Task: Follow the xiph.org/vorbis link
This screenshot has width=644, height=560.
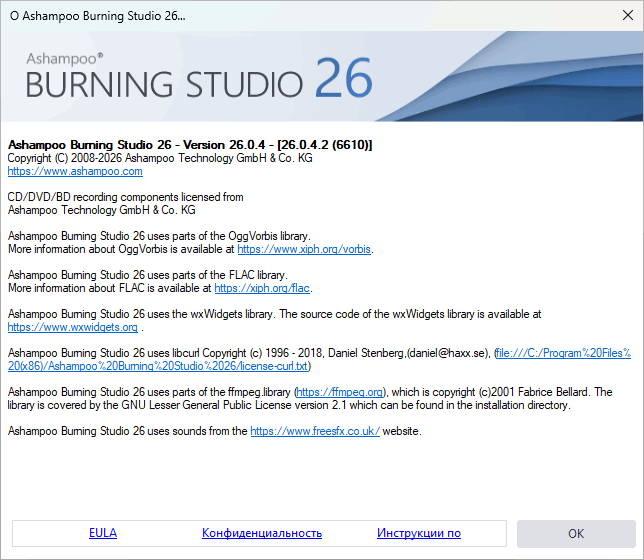Action: (304, 249)
